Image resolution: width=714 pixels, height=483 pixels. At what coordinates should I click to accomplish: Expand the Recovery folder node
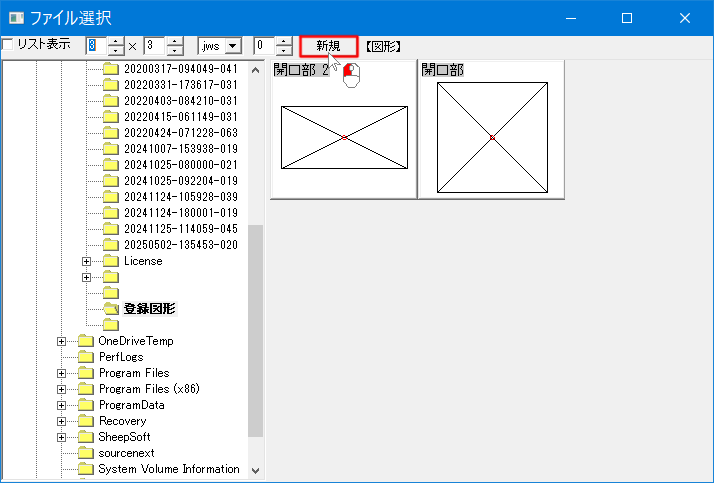coord(61,421)
